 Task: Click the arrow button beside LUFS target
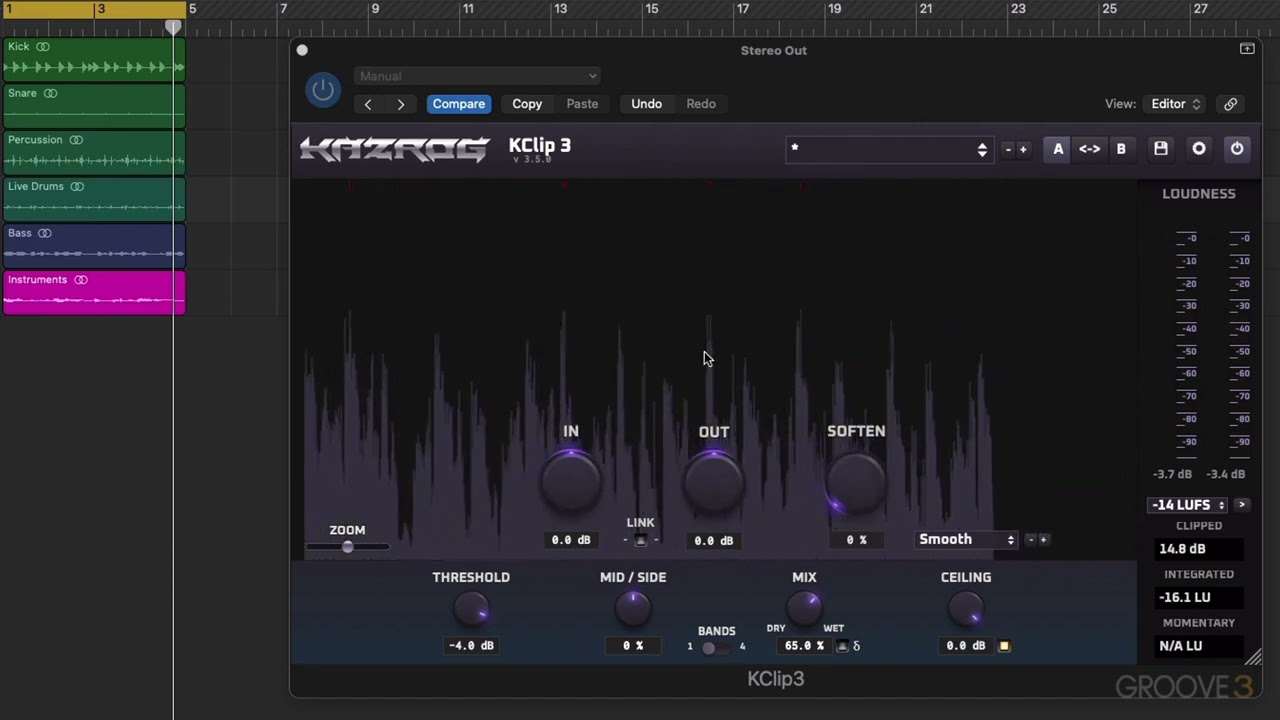(1242, 505)
